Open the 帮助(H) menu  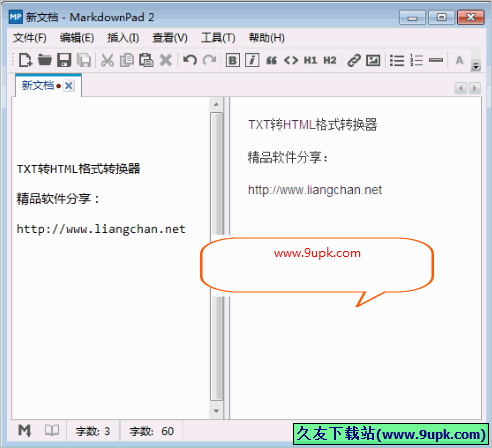coord(267,38)
